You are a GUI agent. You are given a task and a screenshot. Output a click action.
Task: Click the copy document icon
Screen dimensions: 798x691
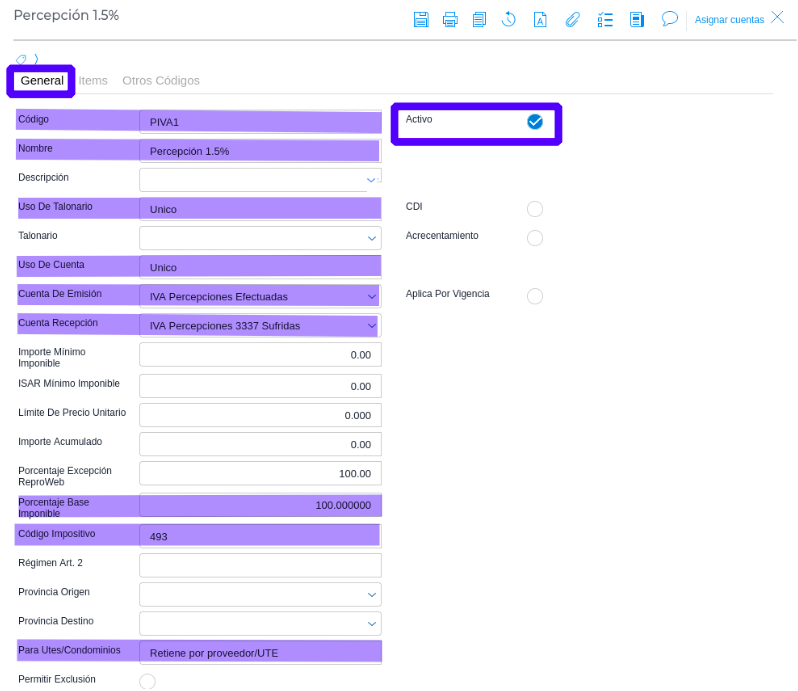point(479,19)
